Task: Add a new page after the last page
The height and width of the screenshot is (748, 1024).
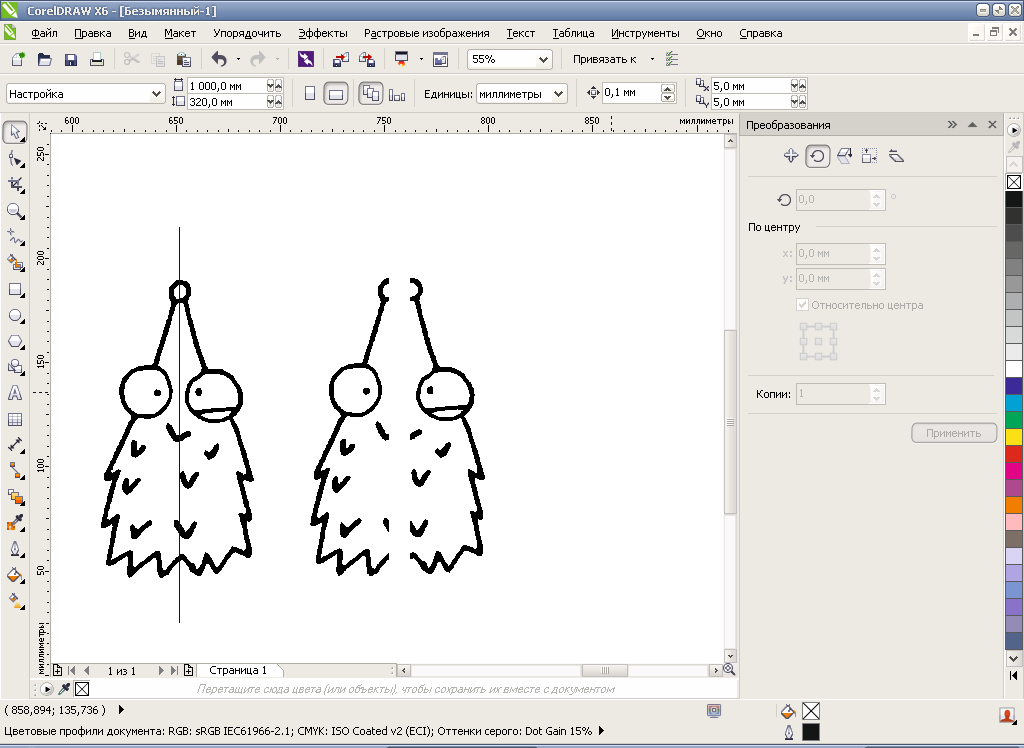Action: (189, 670)
